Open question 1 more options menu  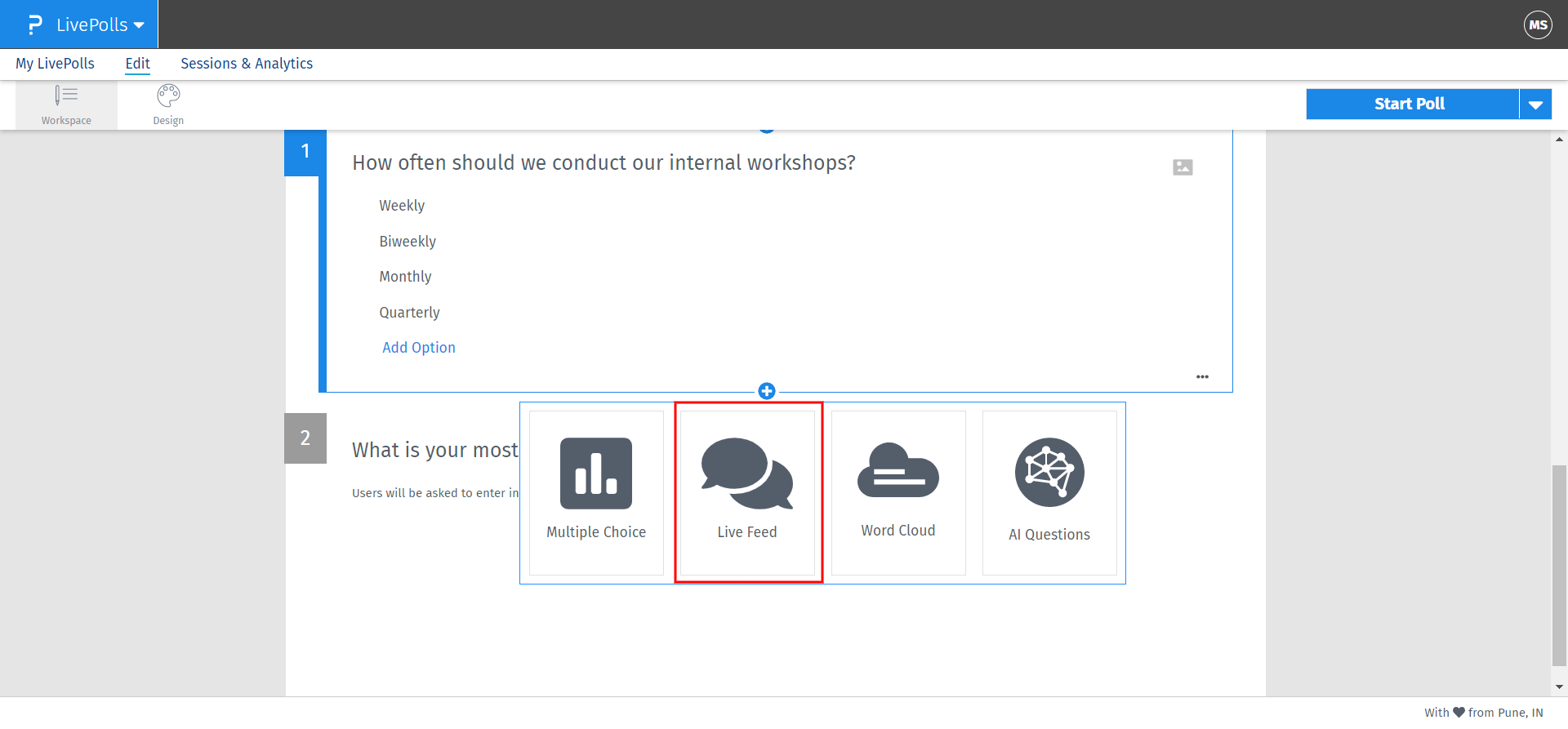point(1202,377)
